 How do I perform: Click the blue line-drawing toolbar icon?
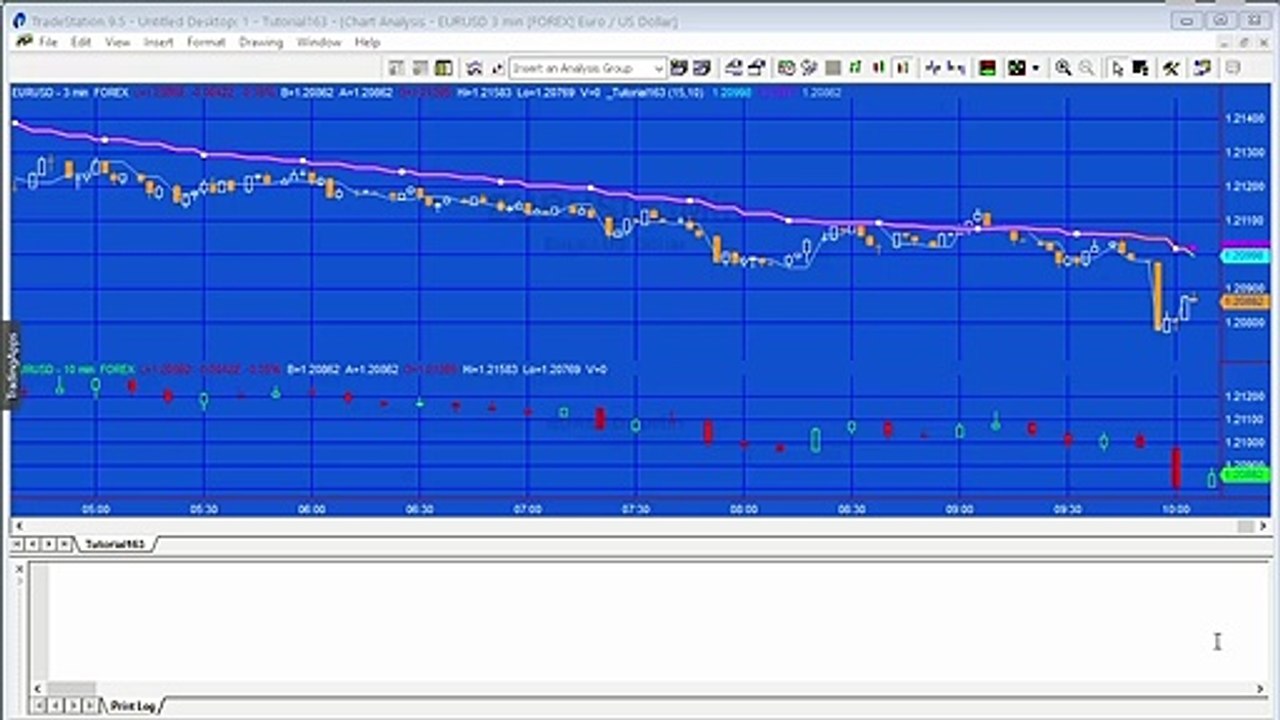point(933,68)
